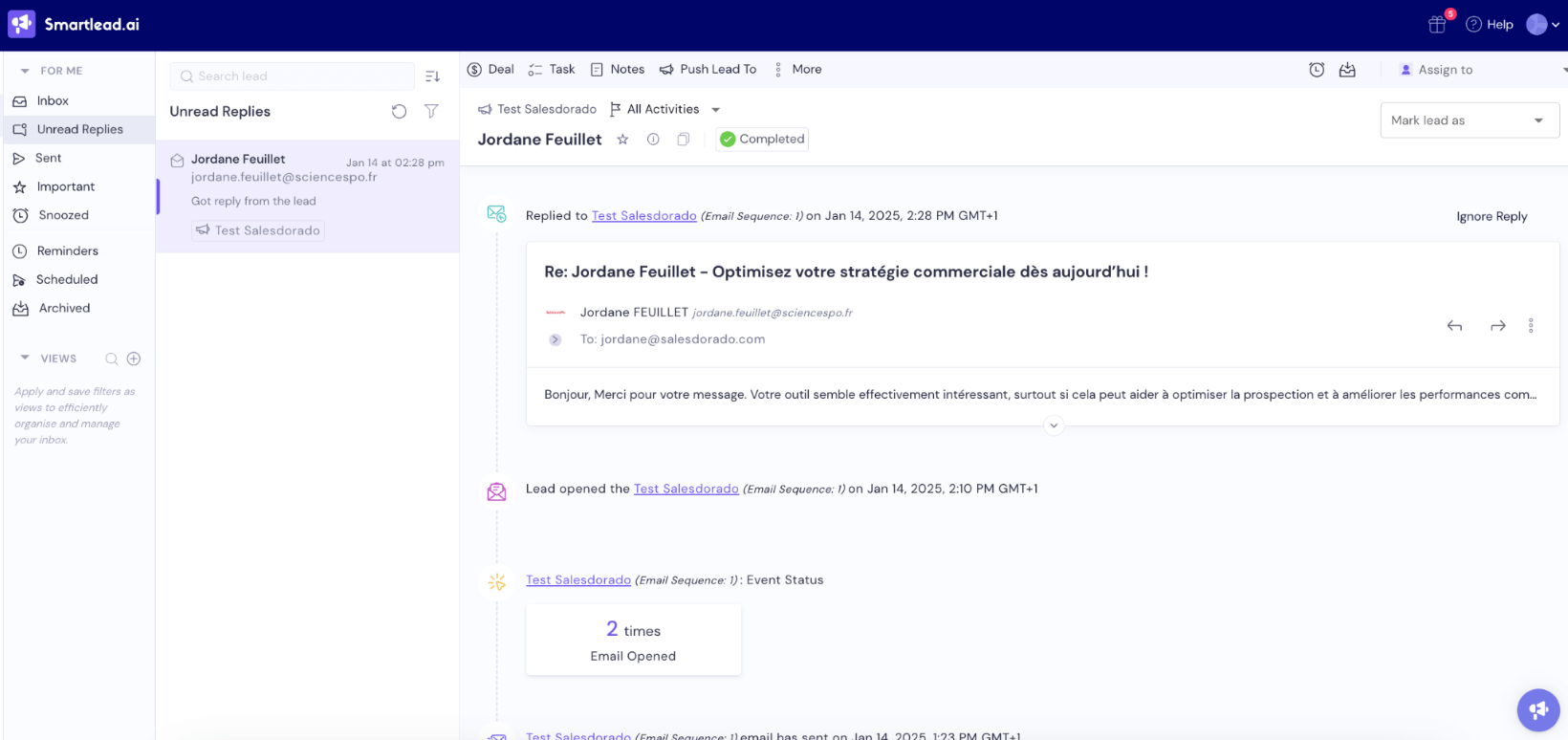Screen dimensions: 1568x740
Task: Open the filter funnel icon
Action: point(431,111)
